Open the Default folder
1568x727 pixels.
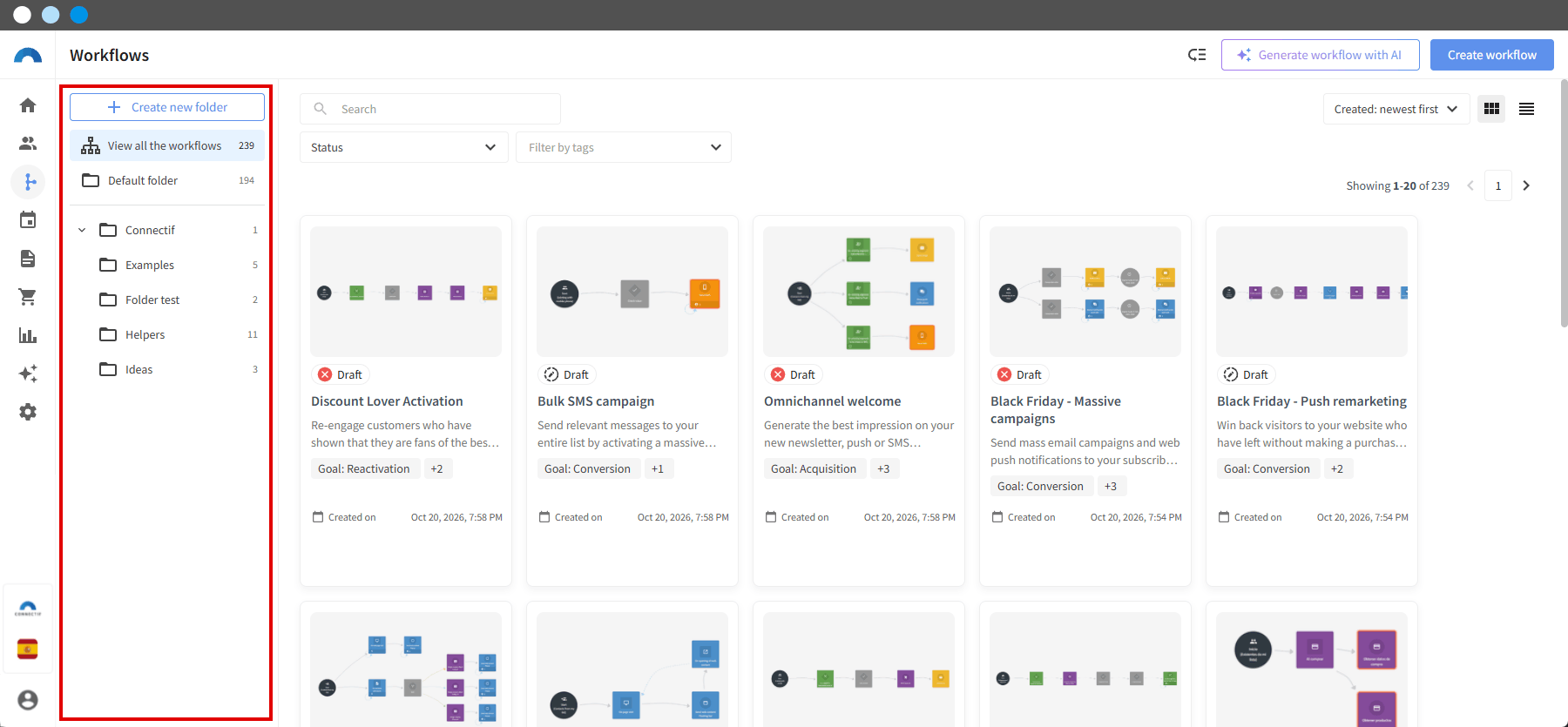(x=167, y=180)
